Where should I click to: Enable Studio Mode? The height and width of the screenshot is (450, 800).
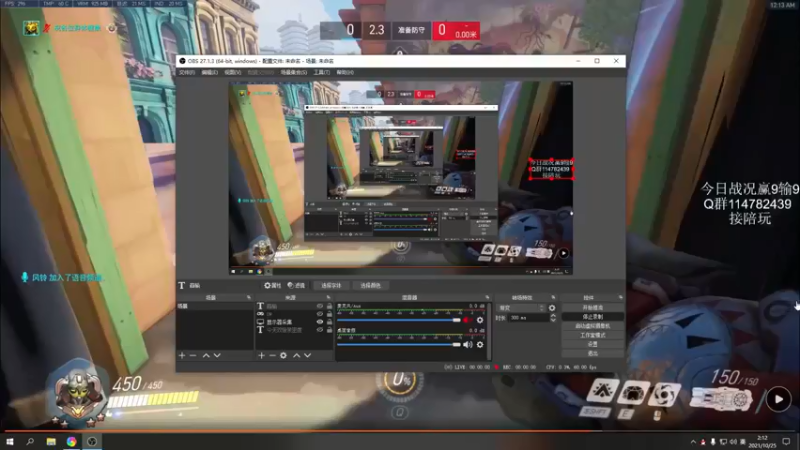pyautogui.click(x=592, y=335)
